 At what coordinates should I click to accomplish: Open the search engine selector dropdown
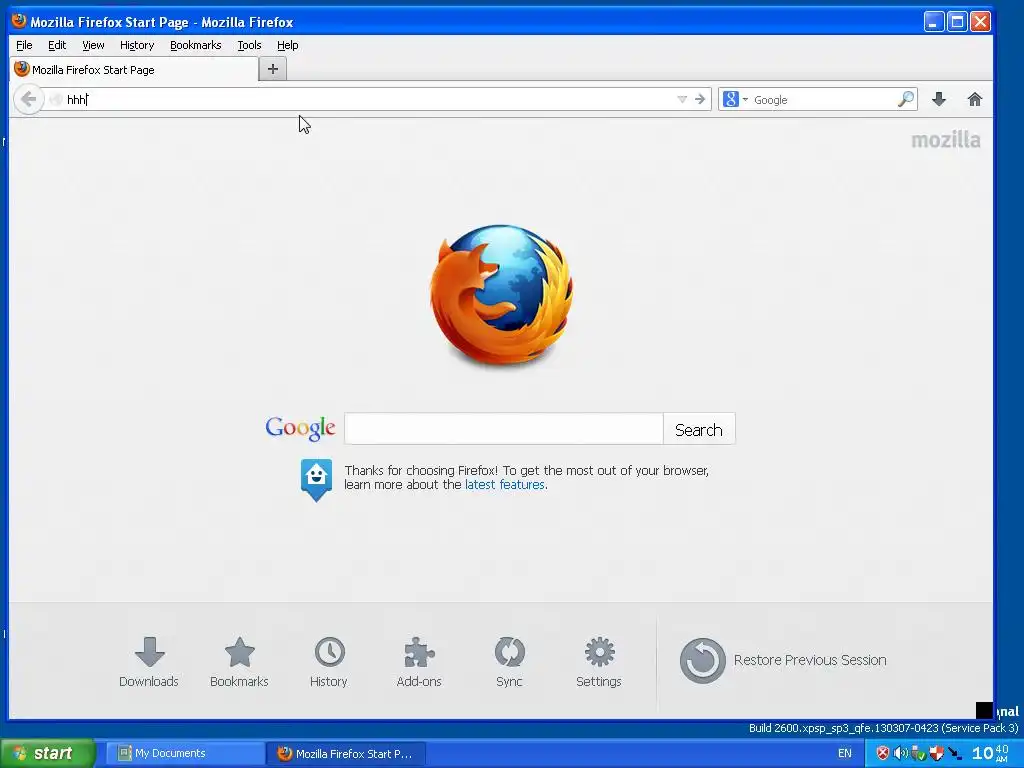coord(735,99)
